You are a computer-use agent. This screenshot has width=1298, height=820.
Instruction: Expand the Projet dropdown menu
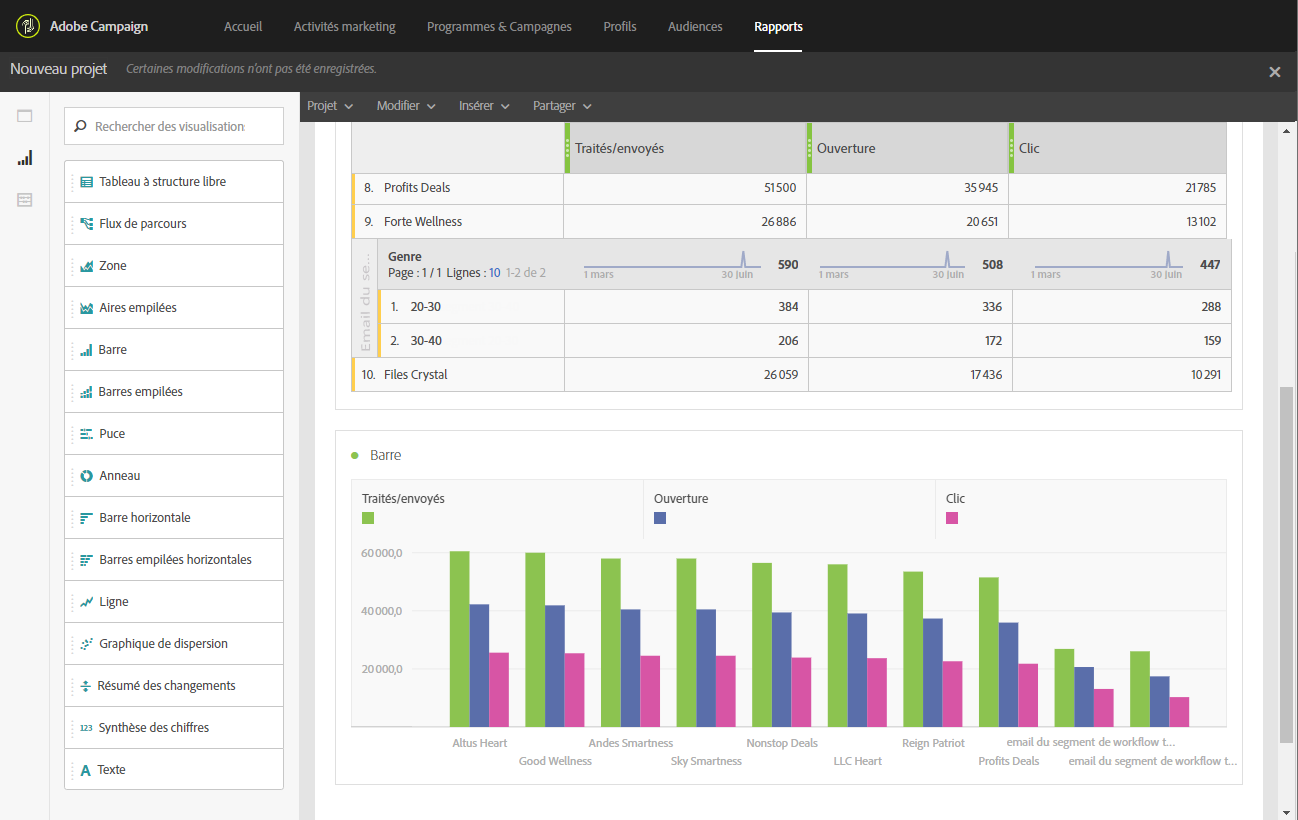click(x=330, y=106)
